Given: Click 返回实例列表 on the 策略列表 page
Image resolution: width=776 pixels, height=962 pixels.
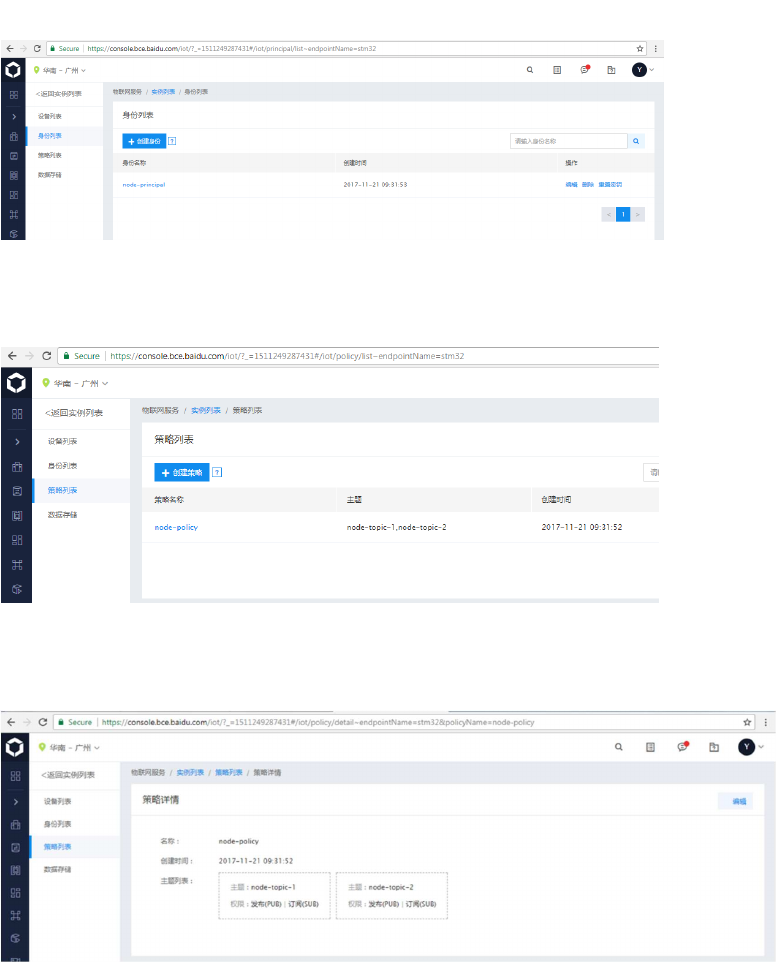Looking at the screenshot, I should tap(74, 413).
